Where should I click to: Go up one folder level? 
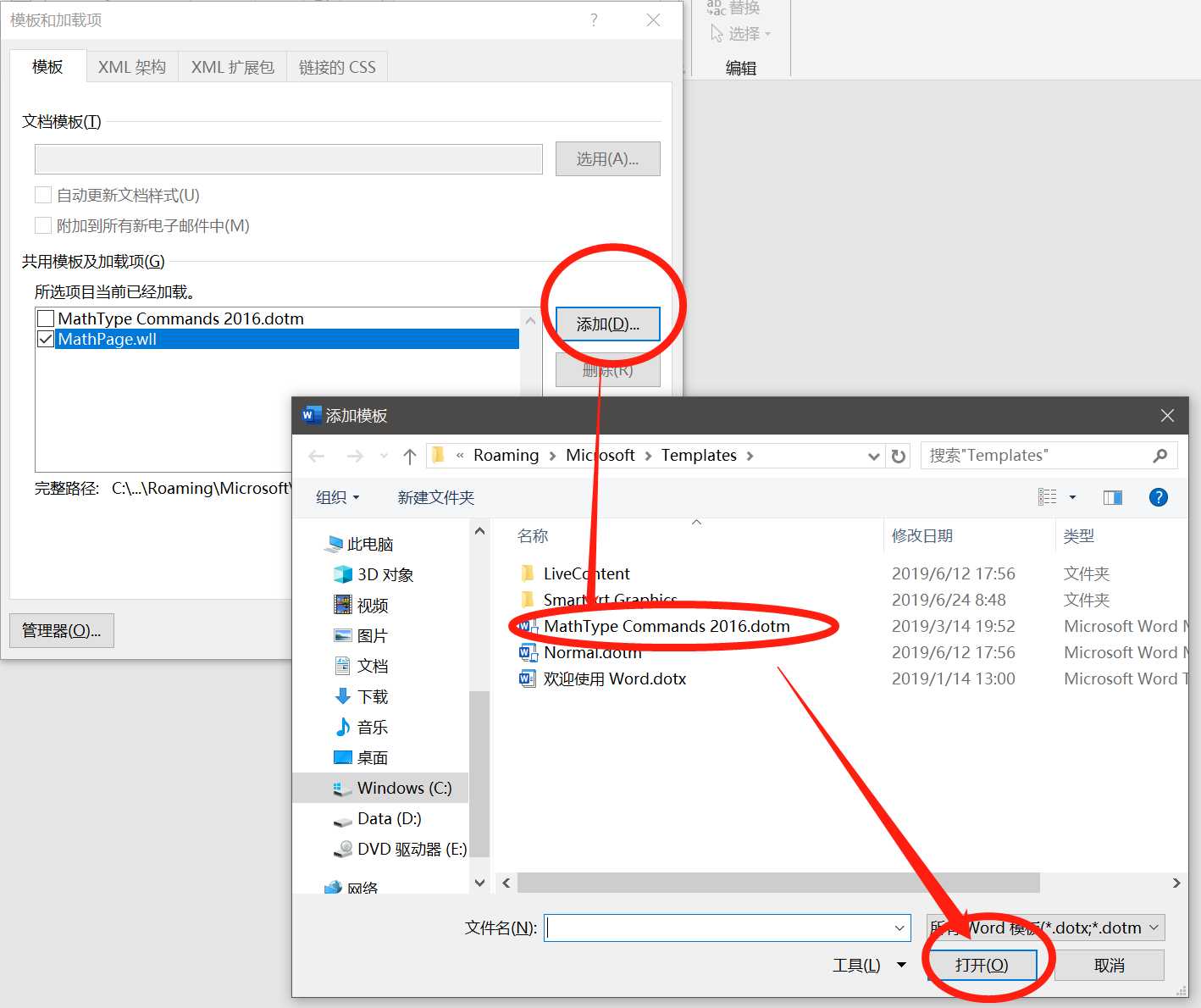[410, 457]
